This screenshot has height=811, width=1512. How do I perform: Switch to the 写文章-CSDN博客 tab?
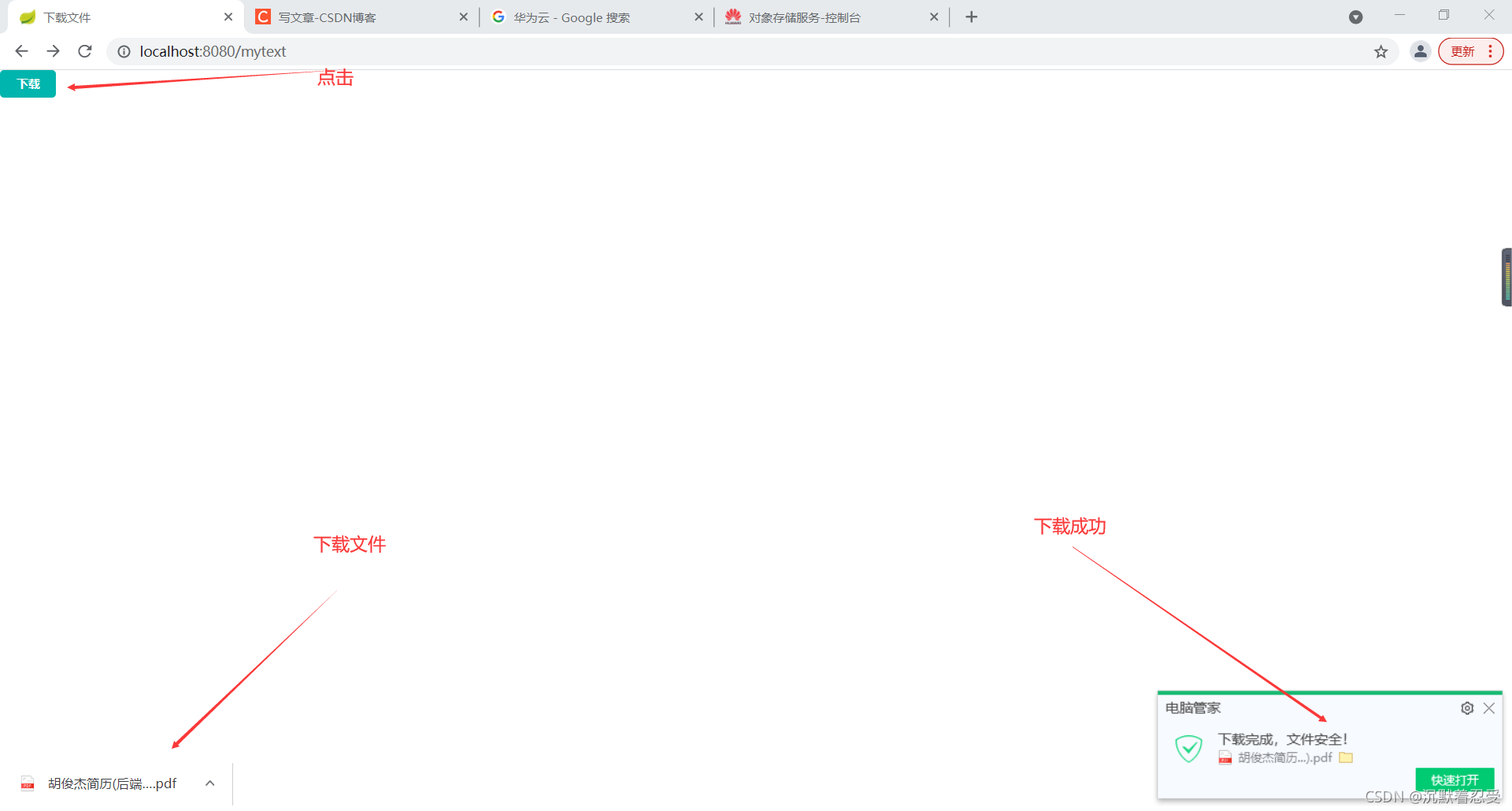coord(361,17)
